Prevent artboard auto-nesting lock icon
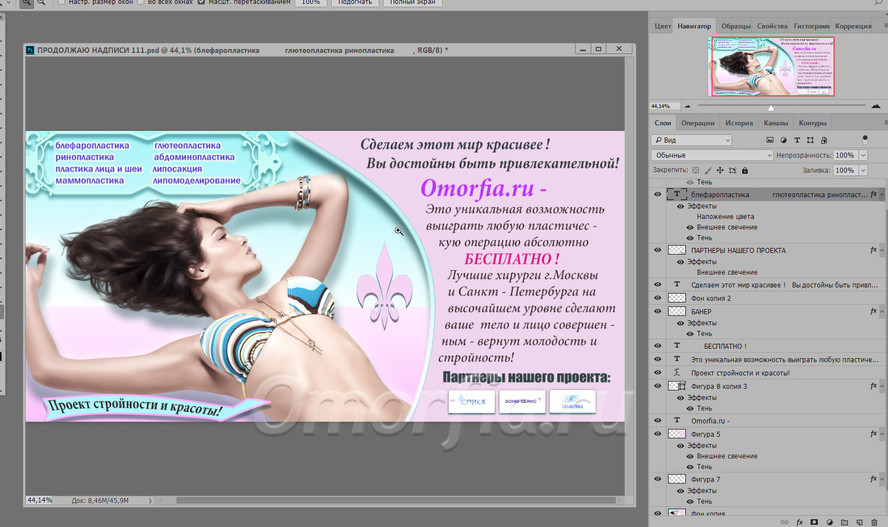Viewport: 888px width, 527px height. click(732, 170)
